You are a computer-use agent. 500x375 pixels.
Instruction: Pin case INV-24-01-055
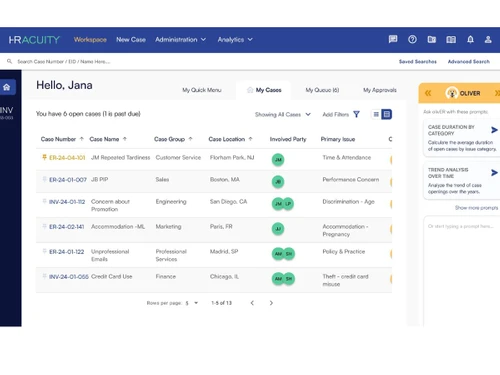44,276
